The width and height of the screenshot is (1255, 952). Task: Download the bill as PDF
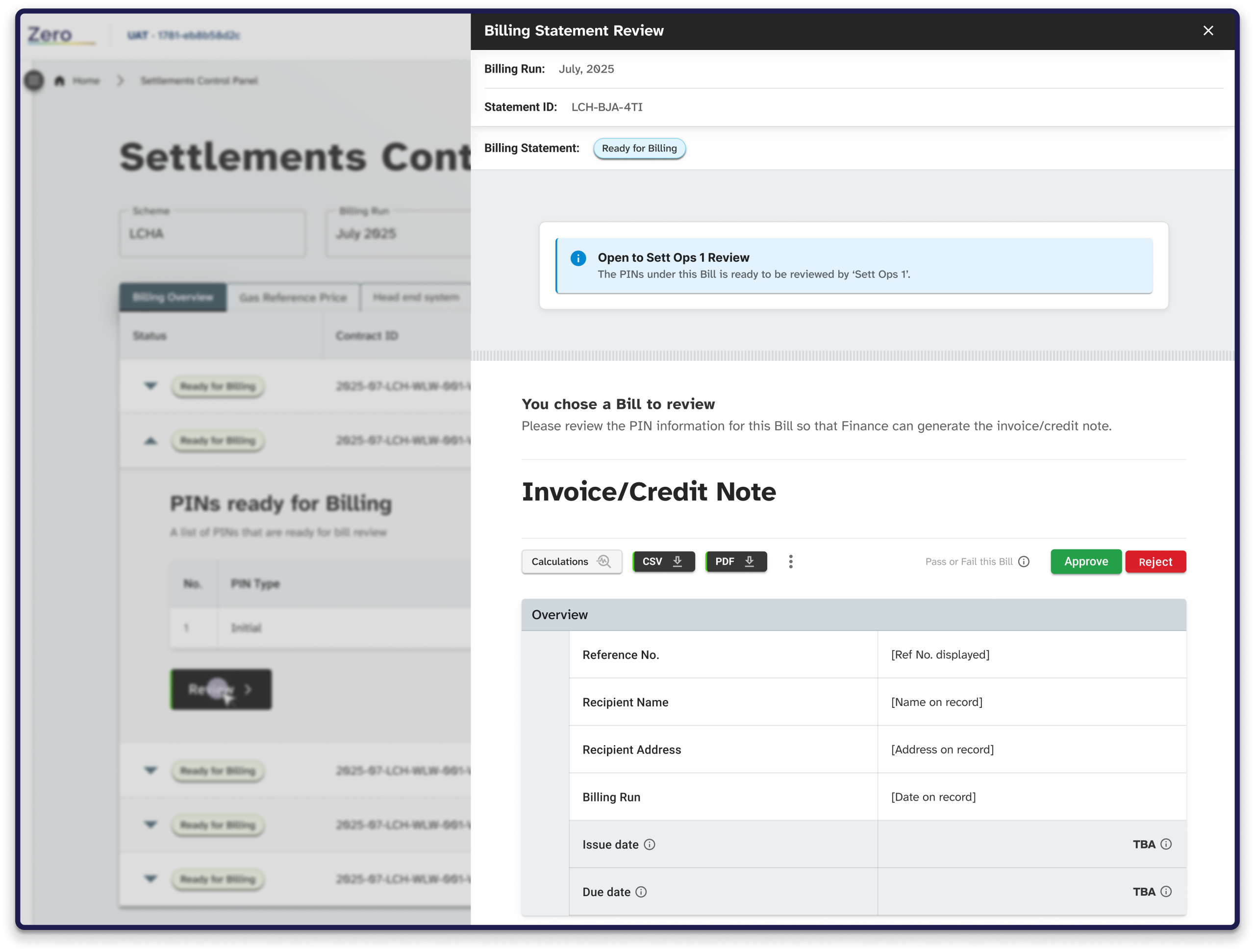pyautogui.click(x=736, y=561)
